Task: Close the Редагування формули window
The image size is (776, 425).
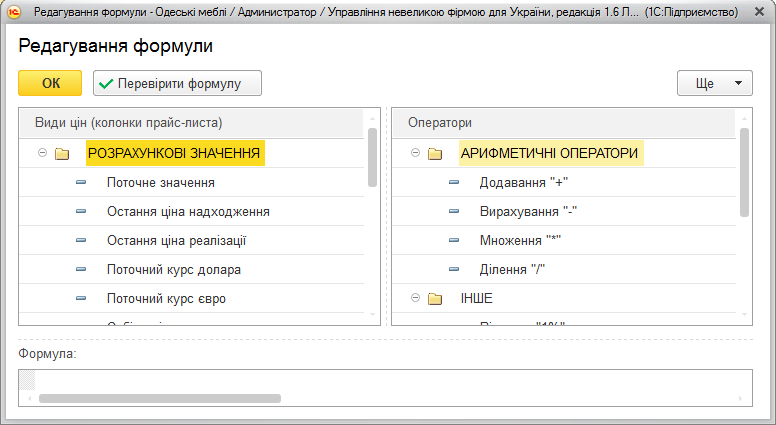Action: [759, 11]
